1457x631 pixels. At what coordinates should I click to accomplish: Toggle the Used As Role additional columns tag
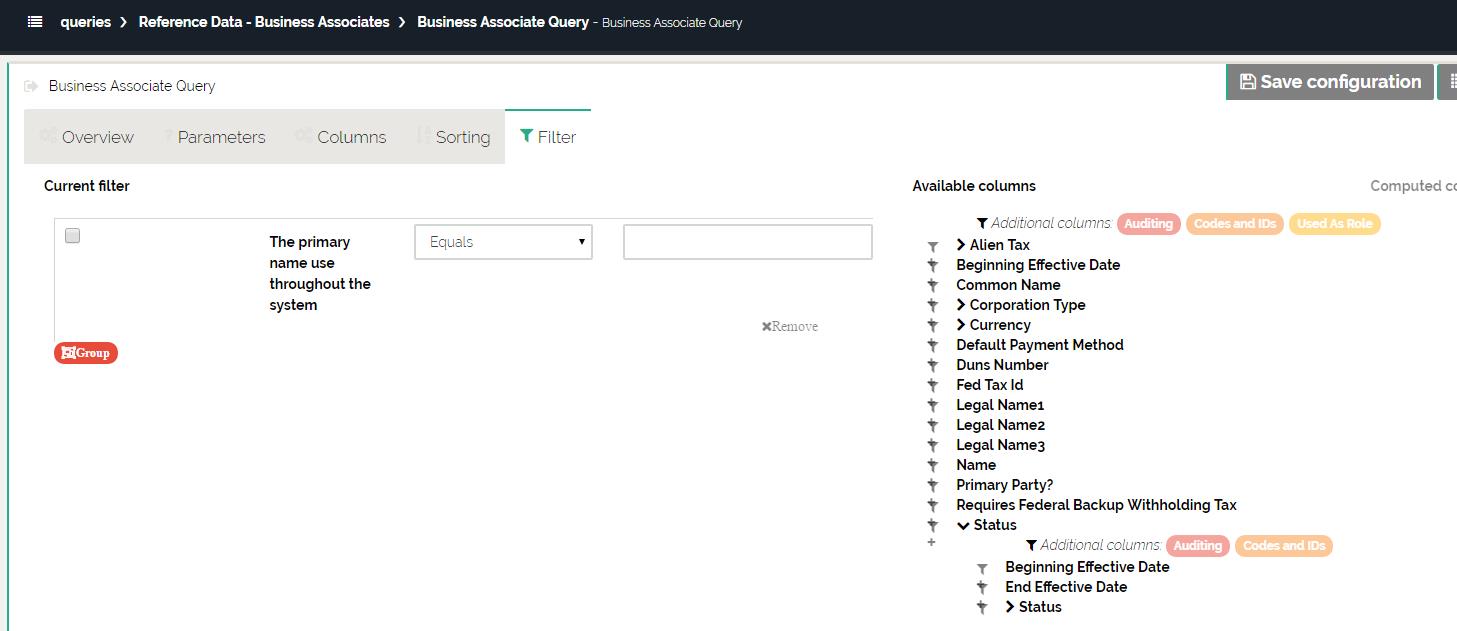(x=1334, y=224)
